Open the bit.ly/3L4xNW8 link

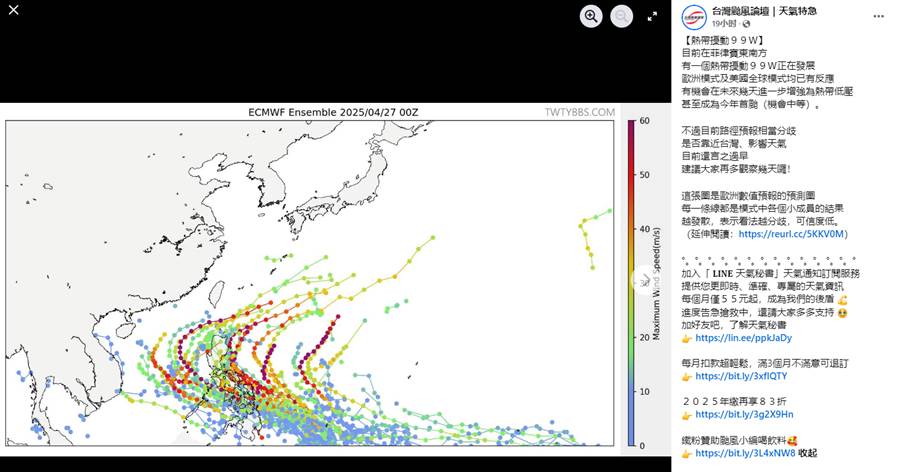coord(745,453)
